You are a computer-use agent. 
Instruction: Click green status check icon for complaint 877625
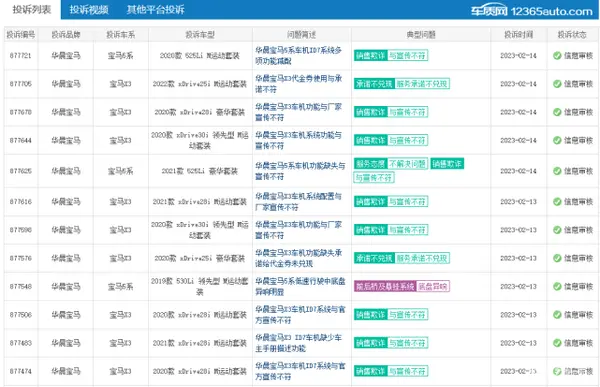click(557, 171)
